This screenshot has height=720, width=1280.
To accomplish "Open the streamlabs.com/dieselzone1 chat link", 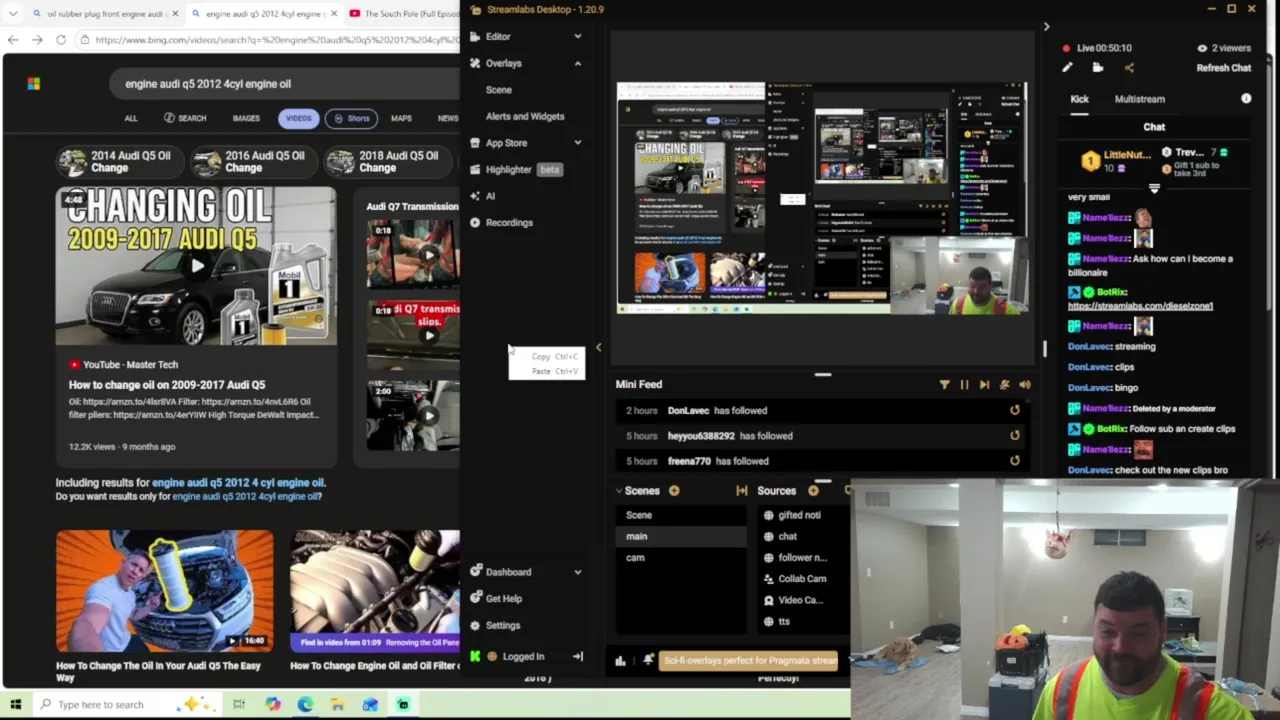I will pos(1140,306).
